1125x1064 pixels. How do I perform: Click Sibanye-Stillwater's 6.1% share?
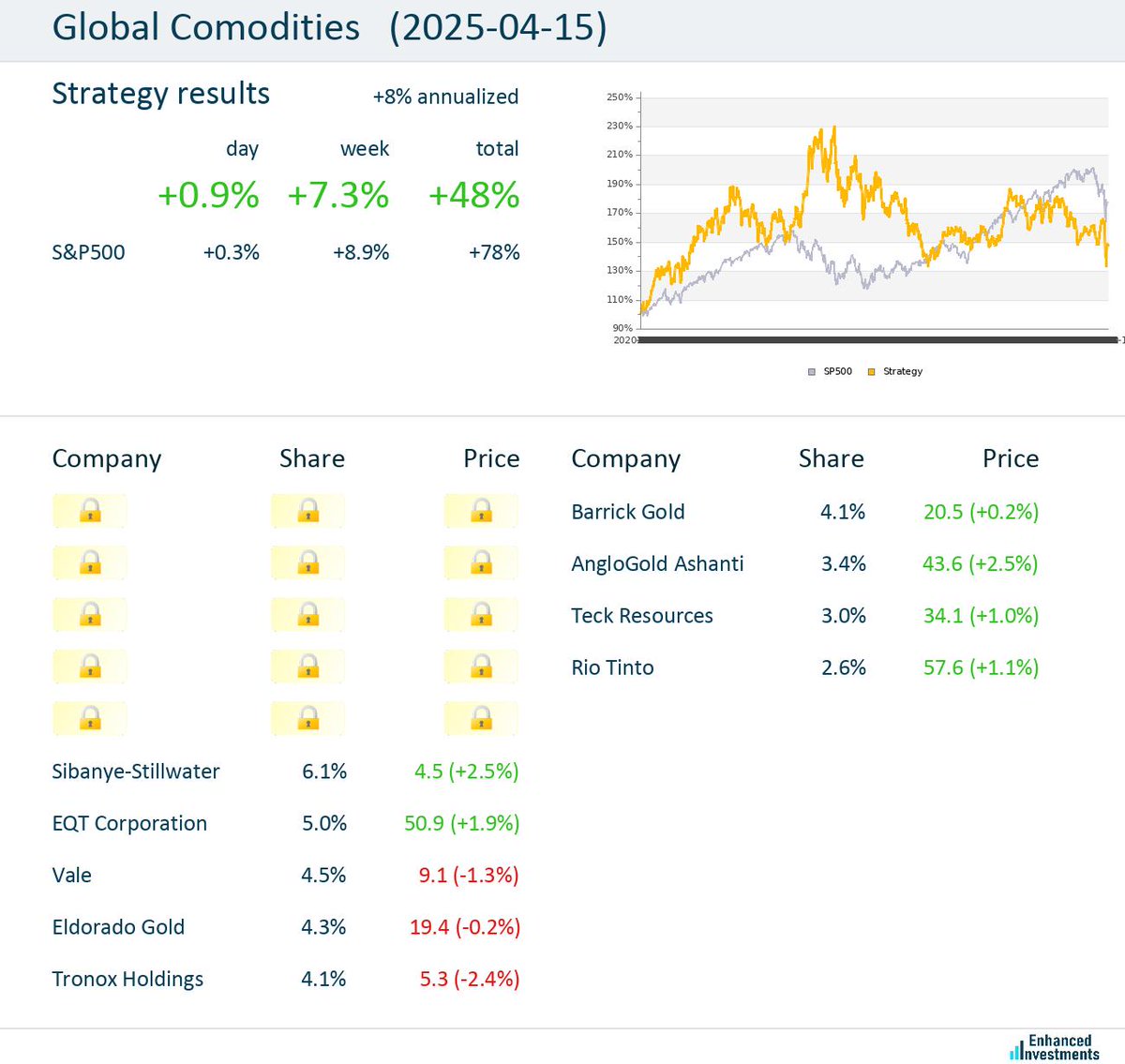(324, 772)
